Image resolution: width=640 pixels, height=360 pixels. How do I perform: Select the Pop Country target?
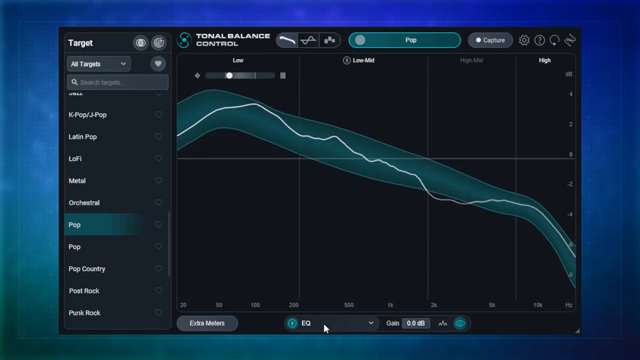[87, 269]
